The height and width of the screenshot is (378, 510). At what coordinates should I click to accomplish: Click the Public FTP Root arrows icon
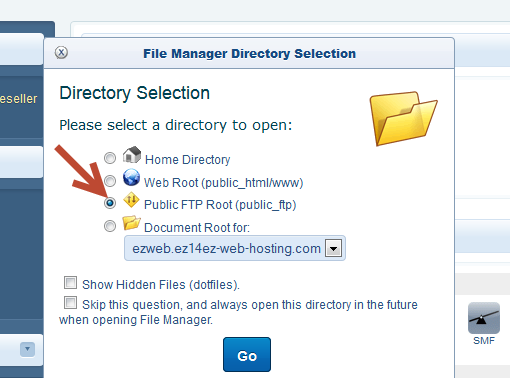click(131, 200)
